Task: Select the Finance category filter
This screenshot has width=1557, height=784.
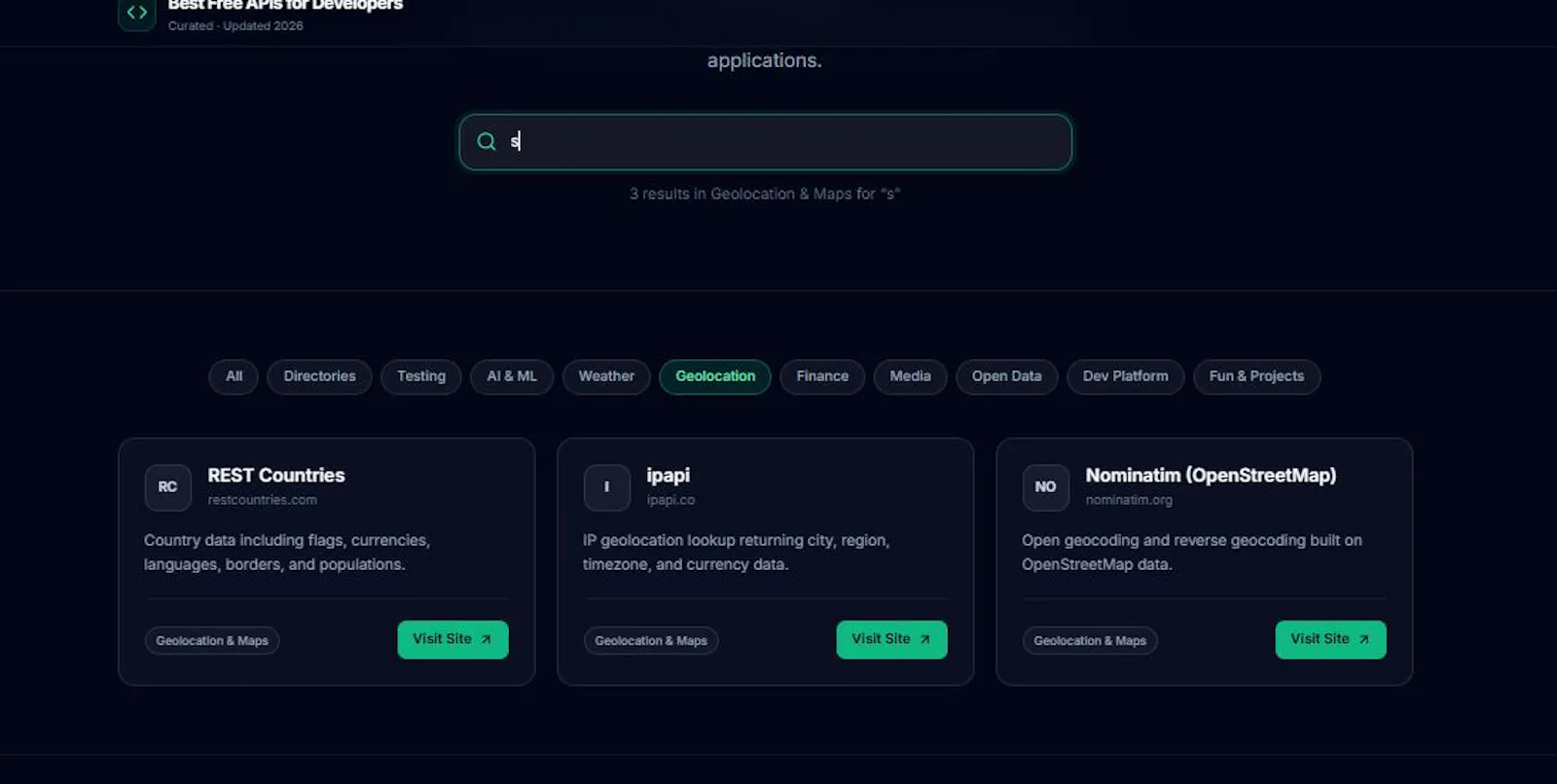Action: (x=822, y=376)
